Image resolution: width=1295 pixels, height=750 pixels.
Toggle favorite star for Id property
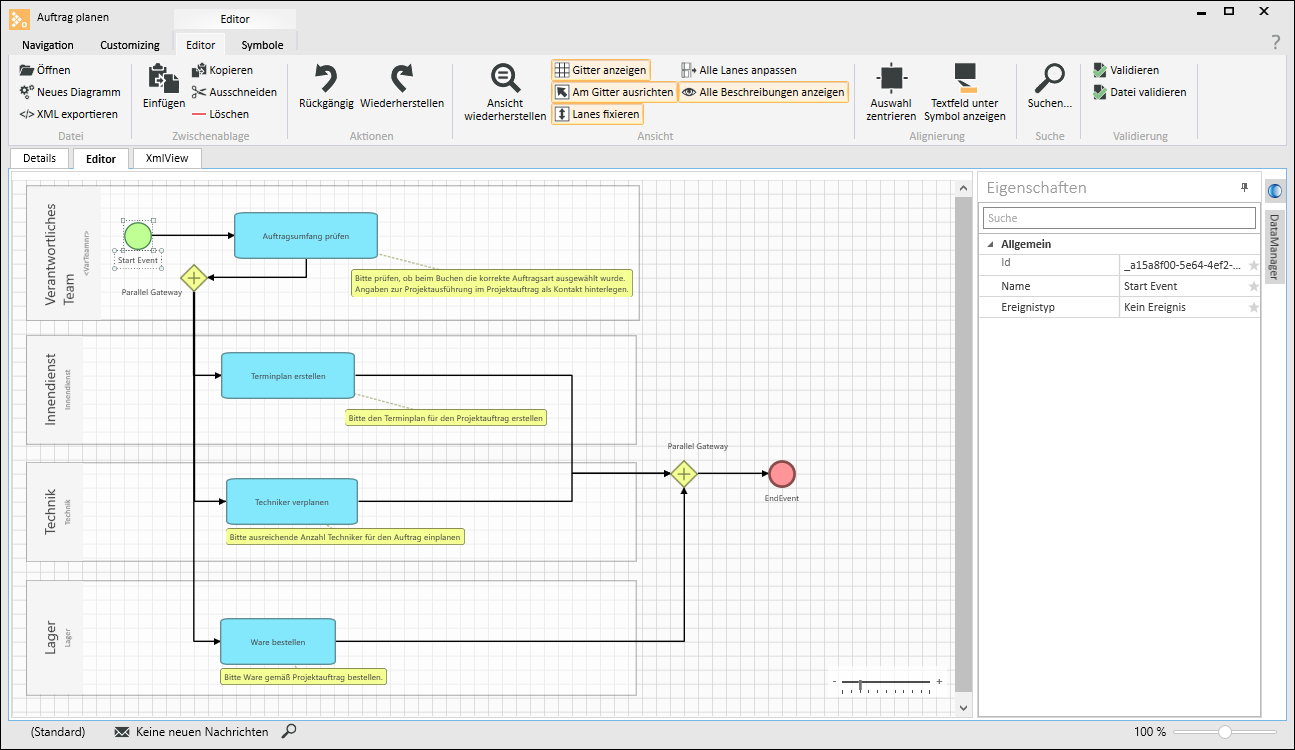[1253, 265]
